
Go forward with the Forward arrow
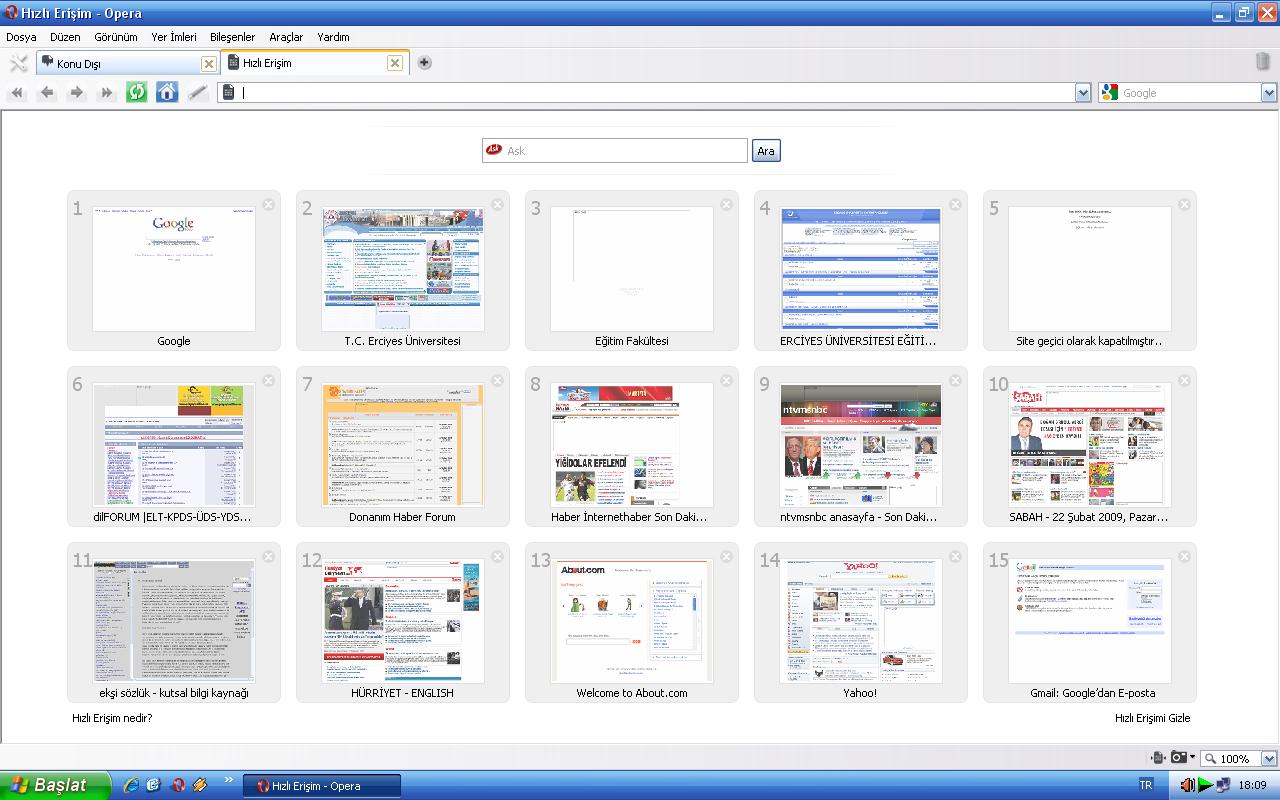point(76,93)
